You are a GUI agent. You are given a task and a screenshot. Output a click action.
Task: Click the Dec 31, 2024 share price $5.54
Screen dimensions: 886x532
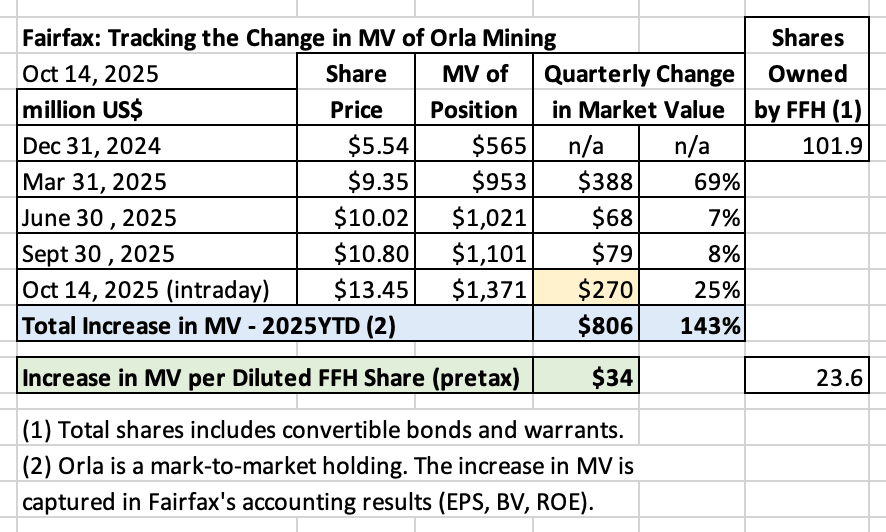356,146
